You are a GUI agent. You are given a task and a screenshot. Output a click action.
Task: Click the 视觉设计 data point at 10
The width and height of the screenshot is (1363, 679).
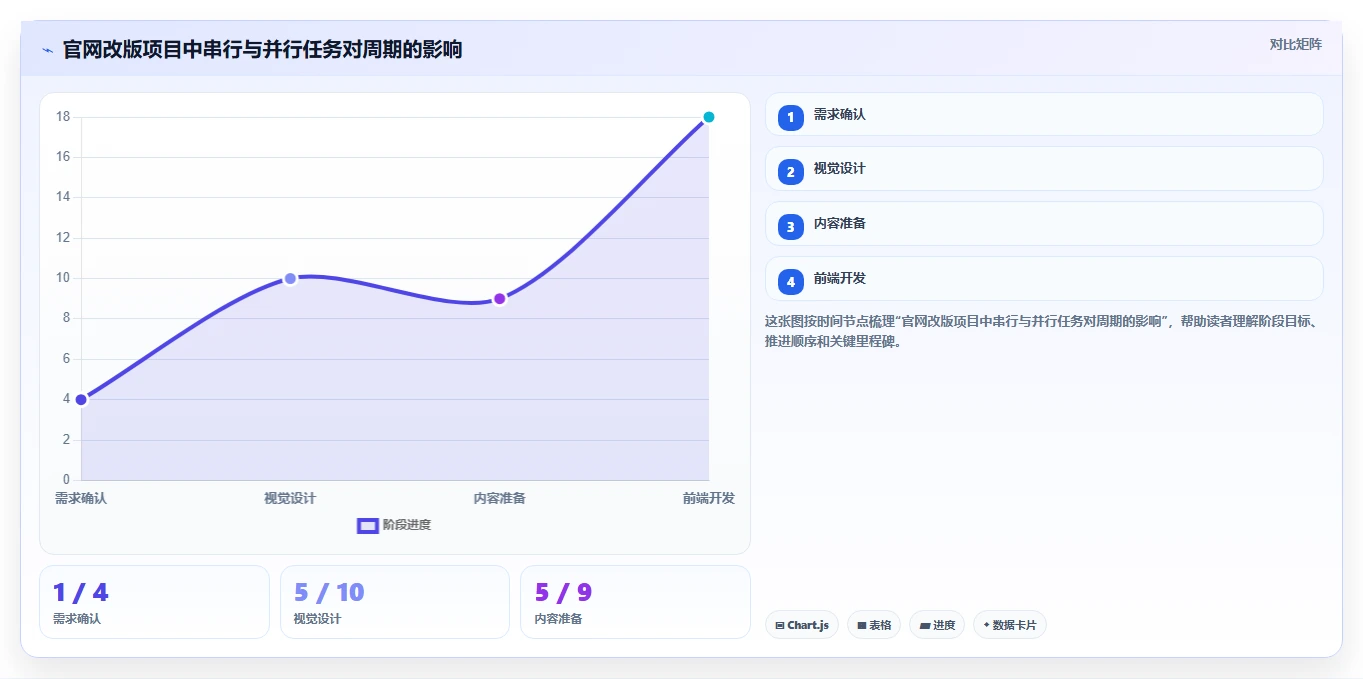[x=290, y=279]
